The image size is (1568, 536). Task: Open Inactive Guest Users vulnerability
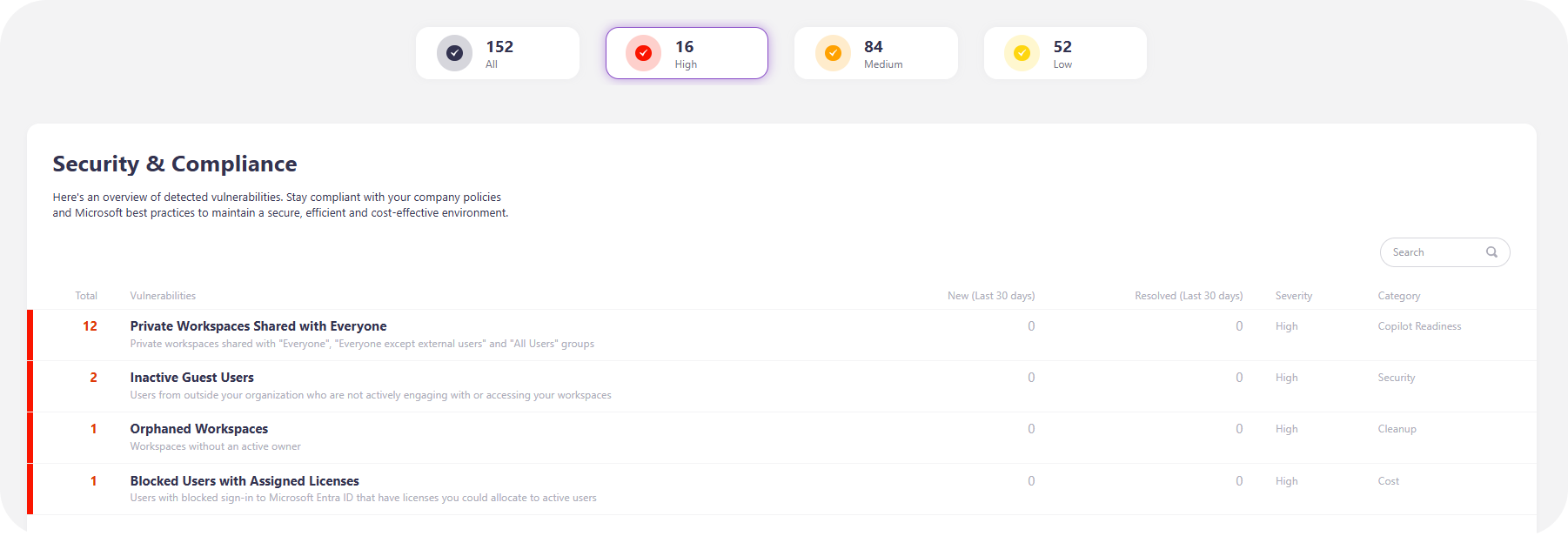(192, 378)
